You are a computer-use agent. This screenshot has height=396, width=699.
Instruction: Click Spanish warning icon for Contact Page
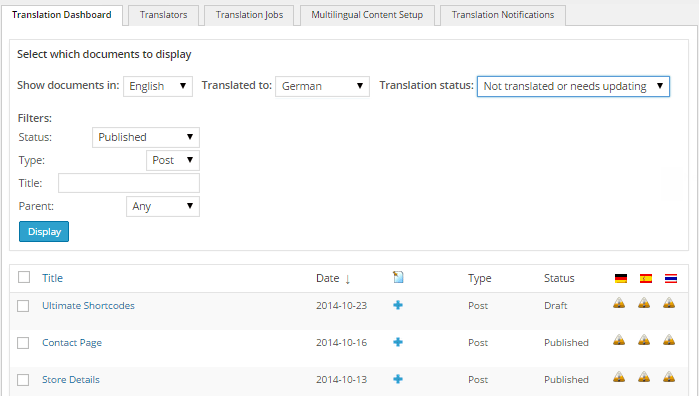click(x=644, y=340)
